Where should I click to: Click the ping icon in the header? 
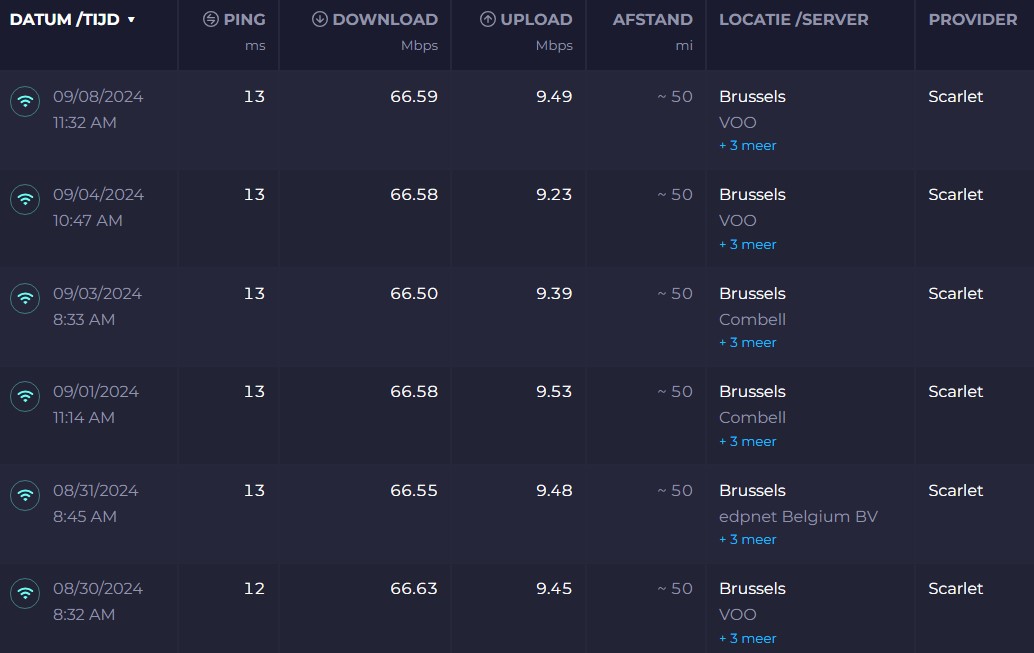pos(210,19)
